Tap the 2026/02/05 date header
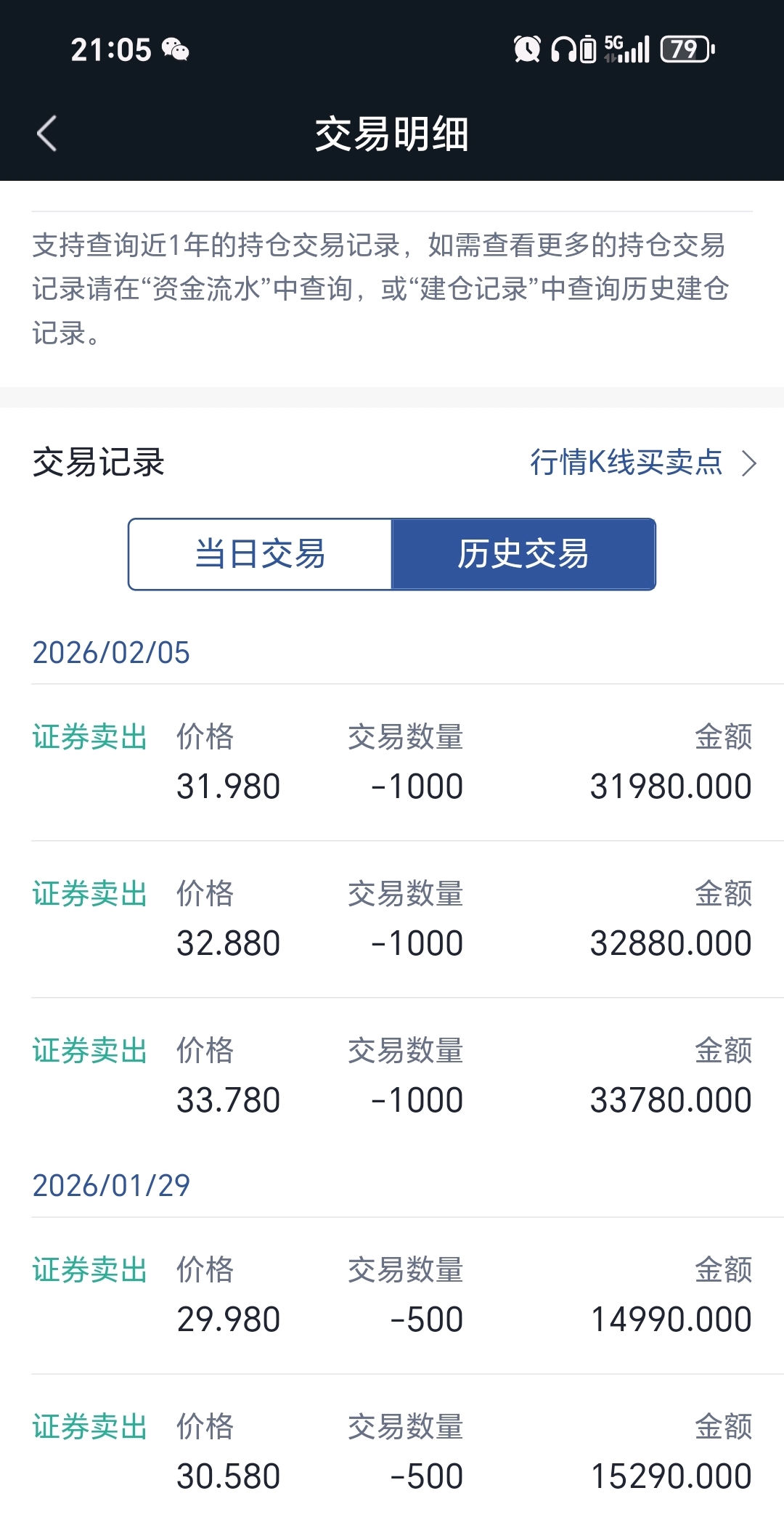 tap(111, 652)
